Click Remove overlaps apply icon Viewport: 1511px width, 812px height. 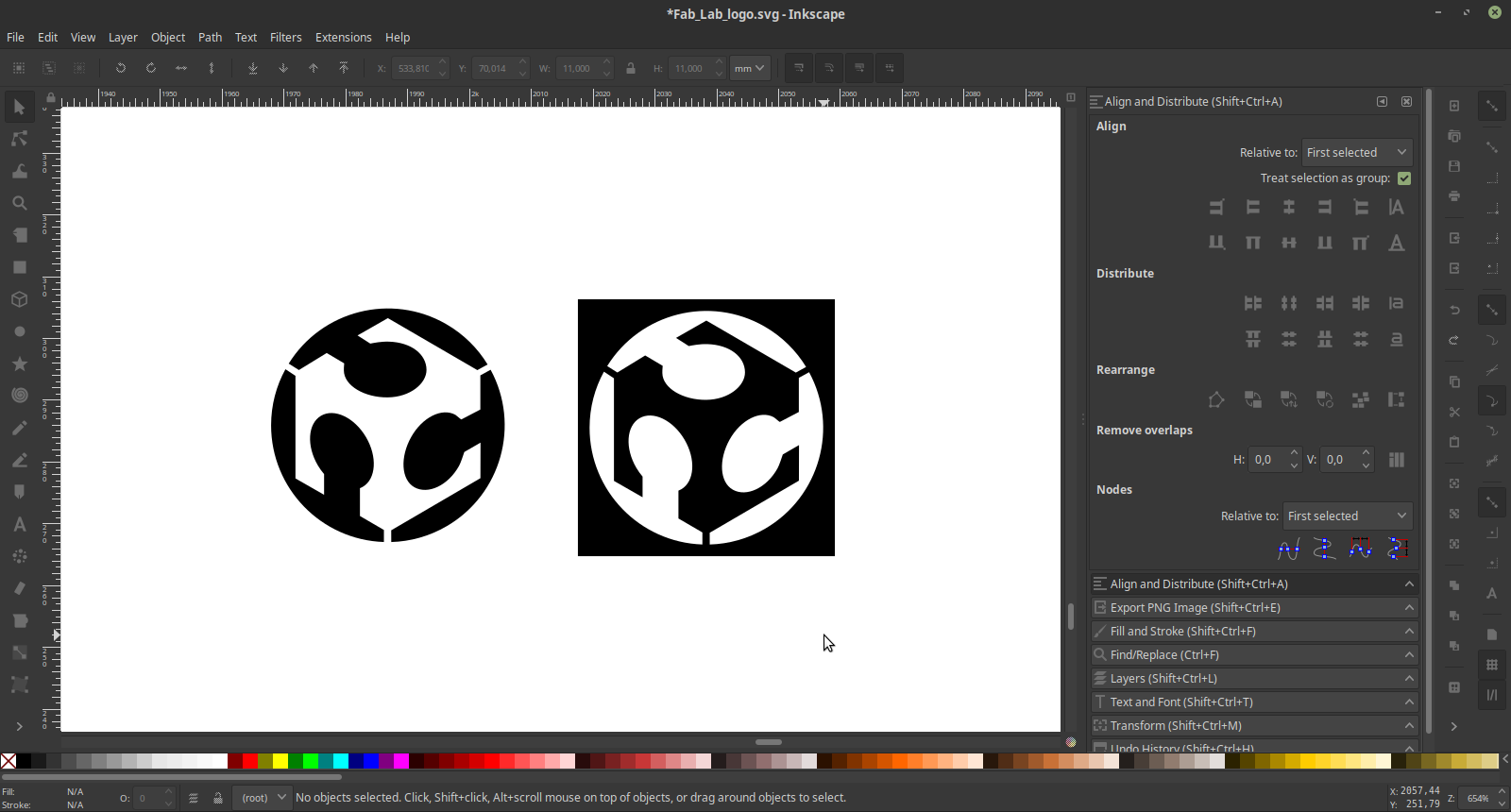(x=1397, y=460)
